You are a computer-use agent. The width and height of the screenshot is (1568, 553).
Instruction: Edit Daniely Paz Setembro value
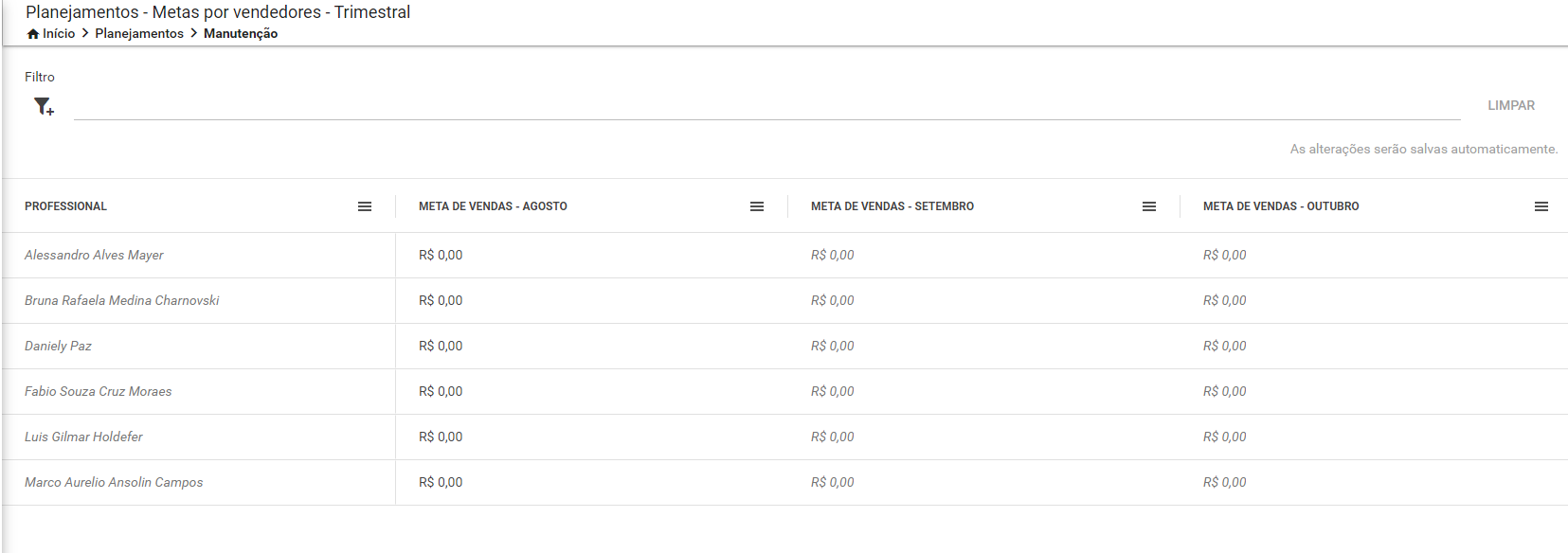coord(833,347)
